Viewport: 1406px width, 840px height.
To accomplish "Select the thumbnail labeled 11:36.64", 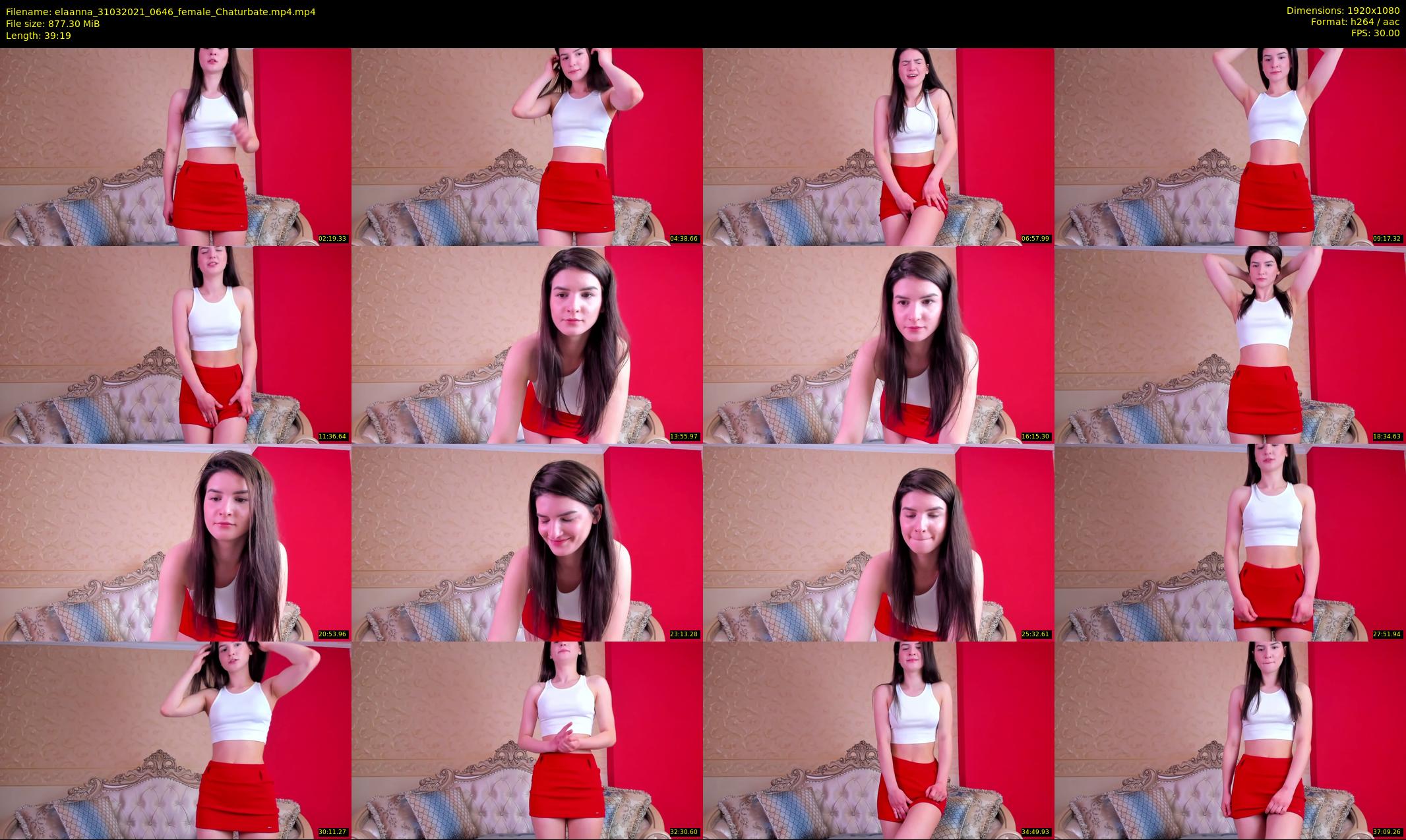I will click(x=175, y=344).
